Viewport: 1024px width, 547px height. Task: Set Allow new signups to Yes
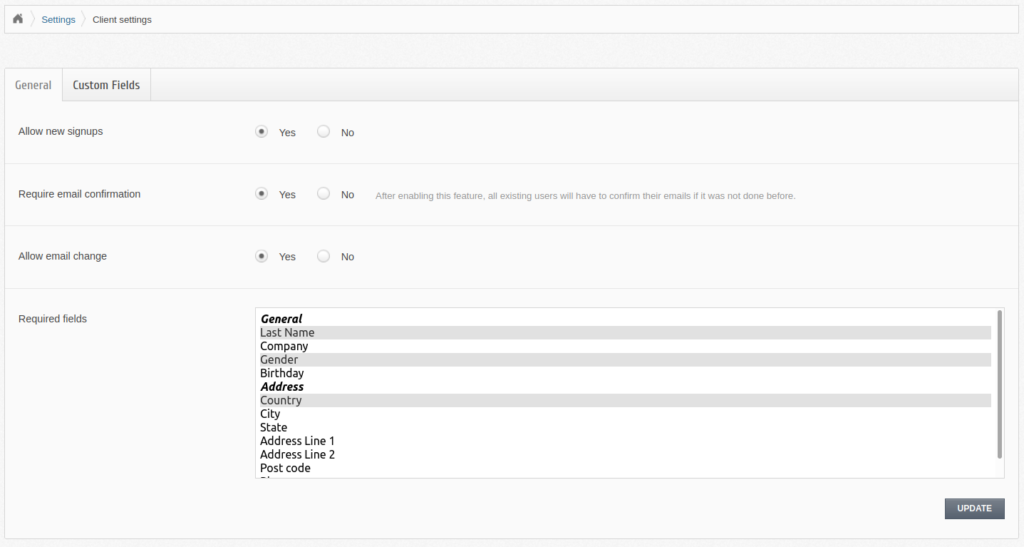(262, 131)
